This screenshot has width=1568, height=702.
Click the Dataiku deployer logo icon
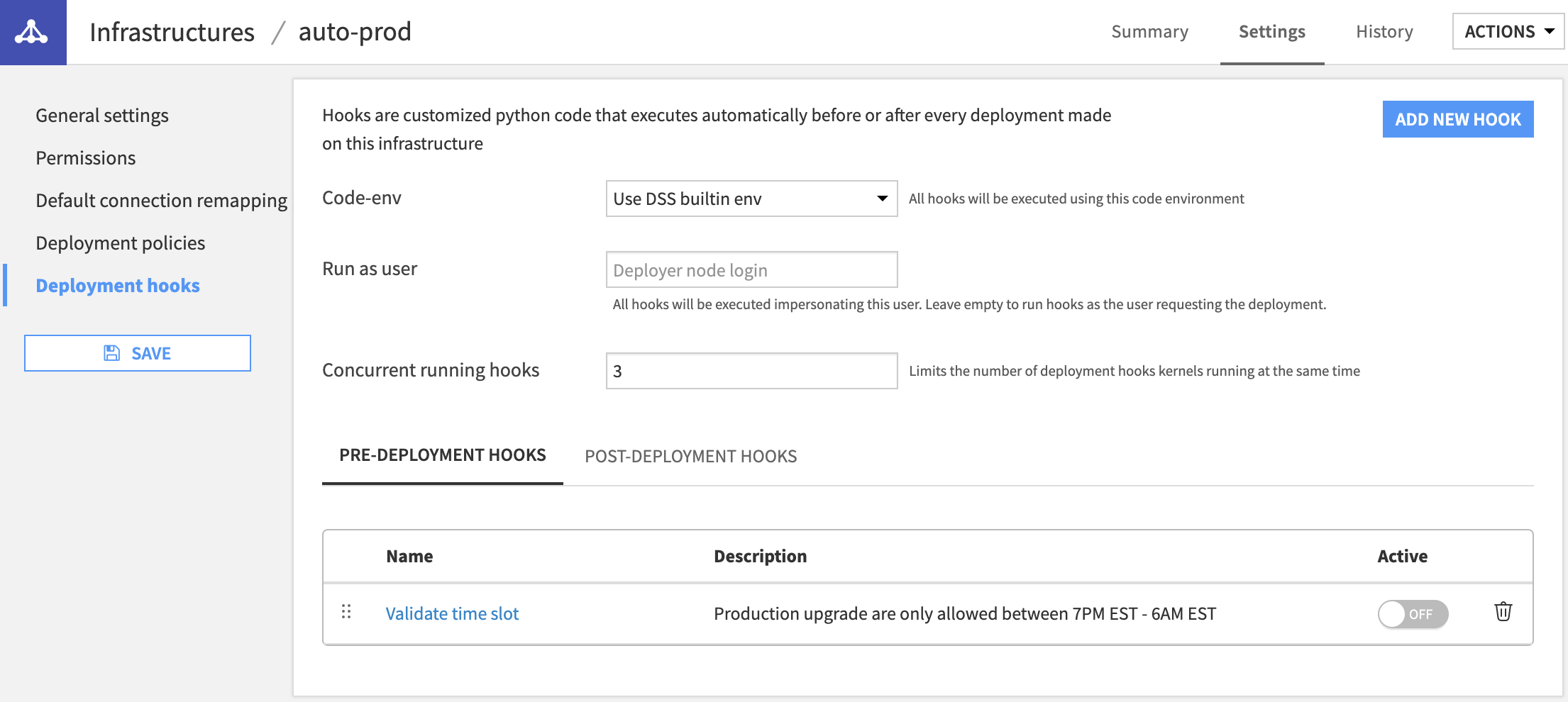(x=33, y=32)
